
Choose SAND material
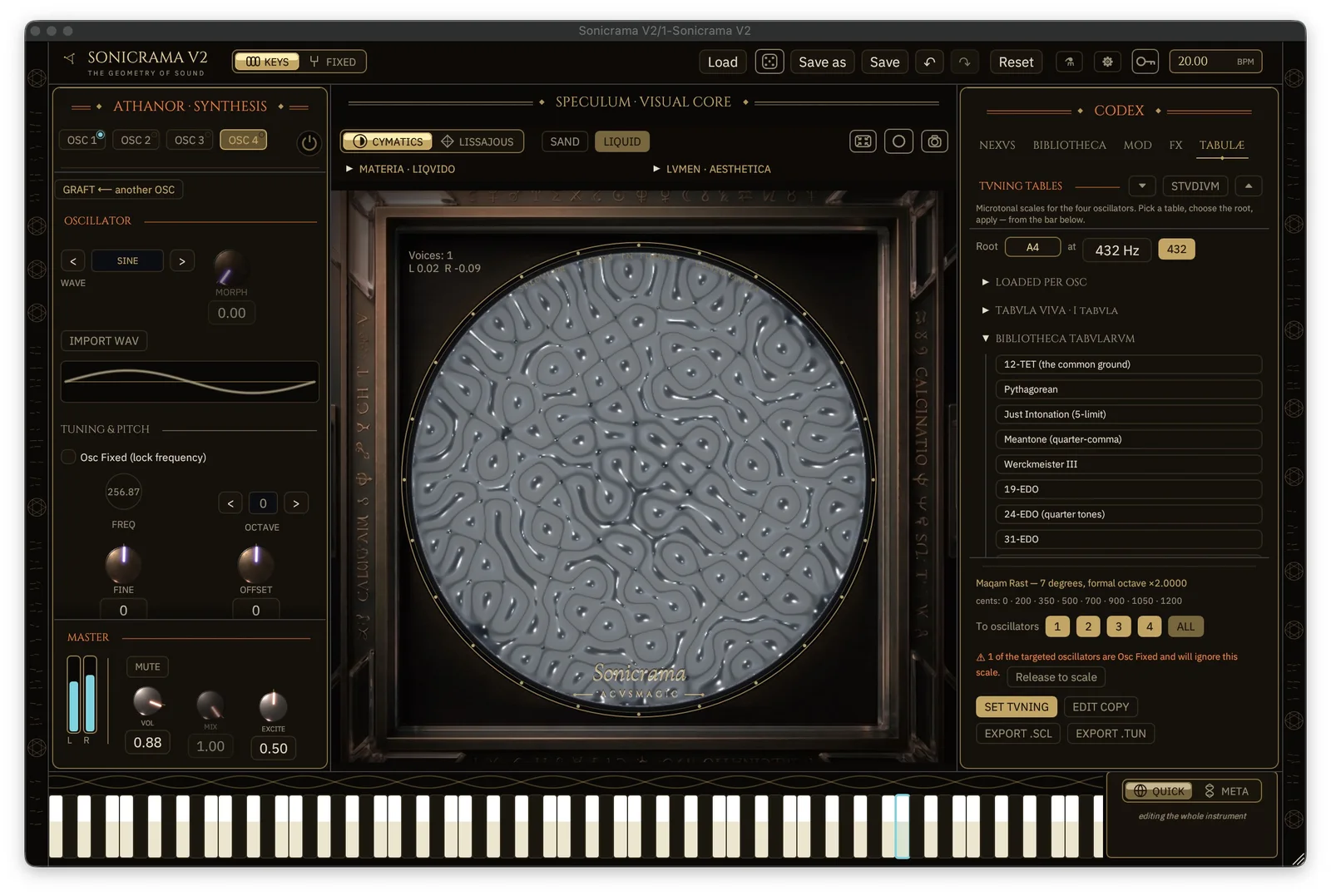(x=565, y=141)
